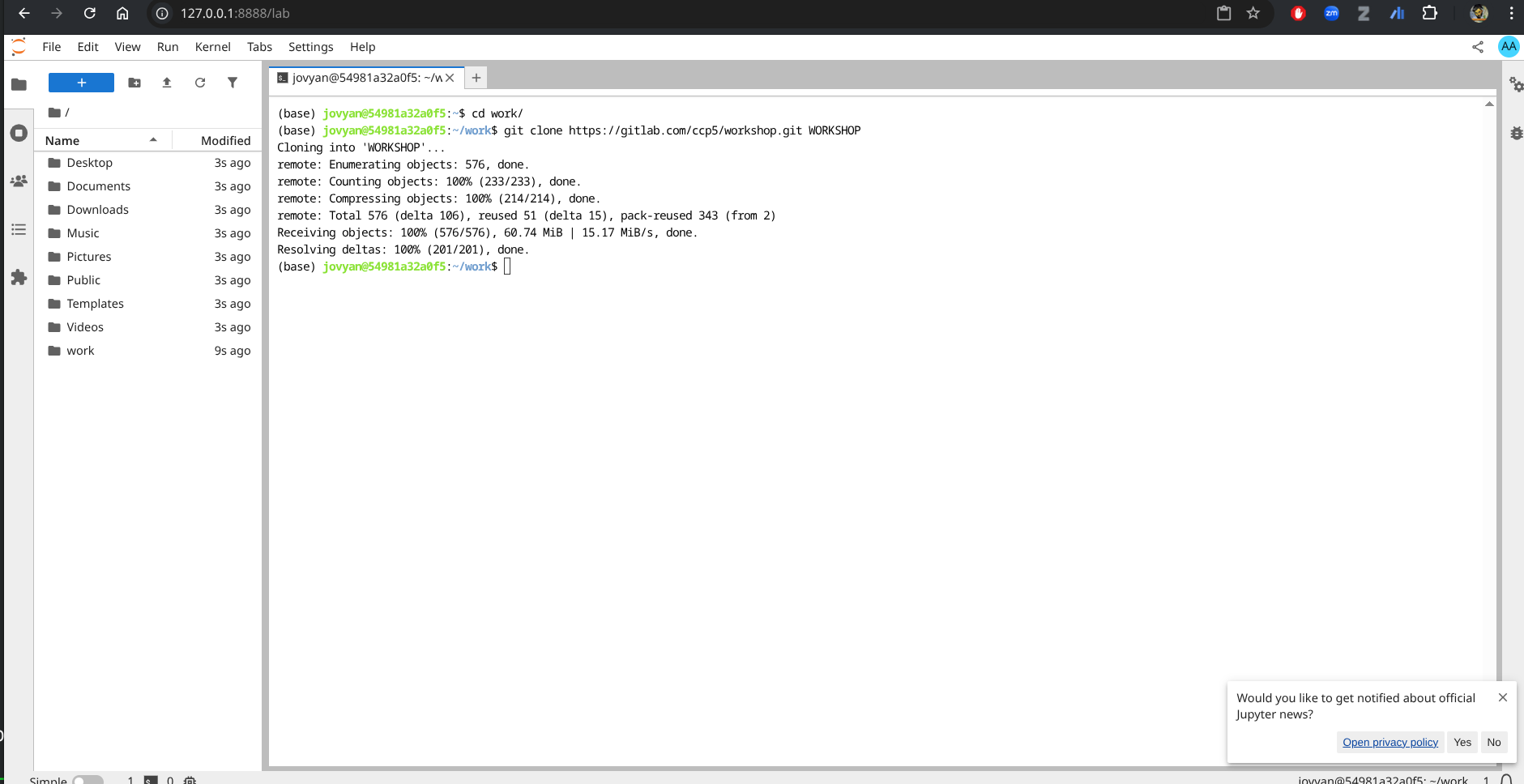Select the Downloads folder
This screenshot has width=1524, height=784.
pos(148,210)
